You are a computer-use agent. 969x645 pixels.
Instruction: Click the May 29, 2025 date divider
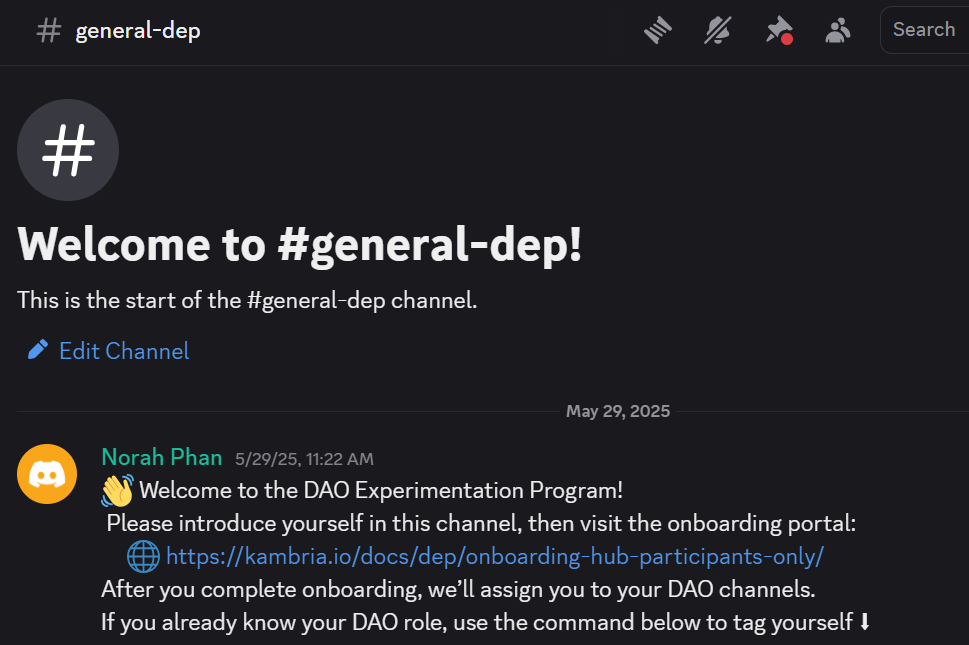click(x=617, y=411)
